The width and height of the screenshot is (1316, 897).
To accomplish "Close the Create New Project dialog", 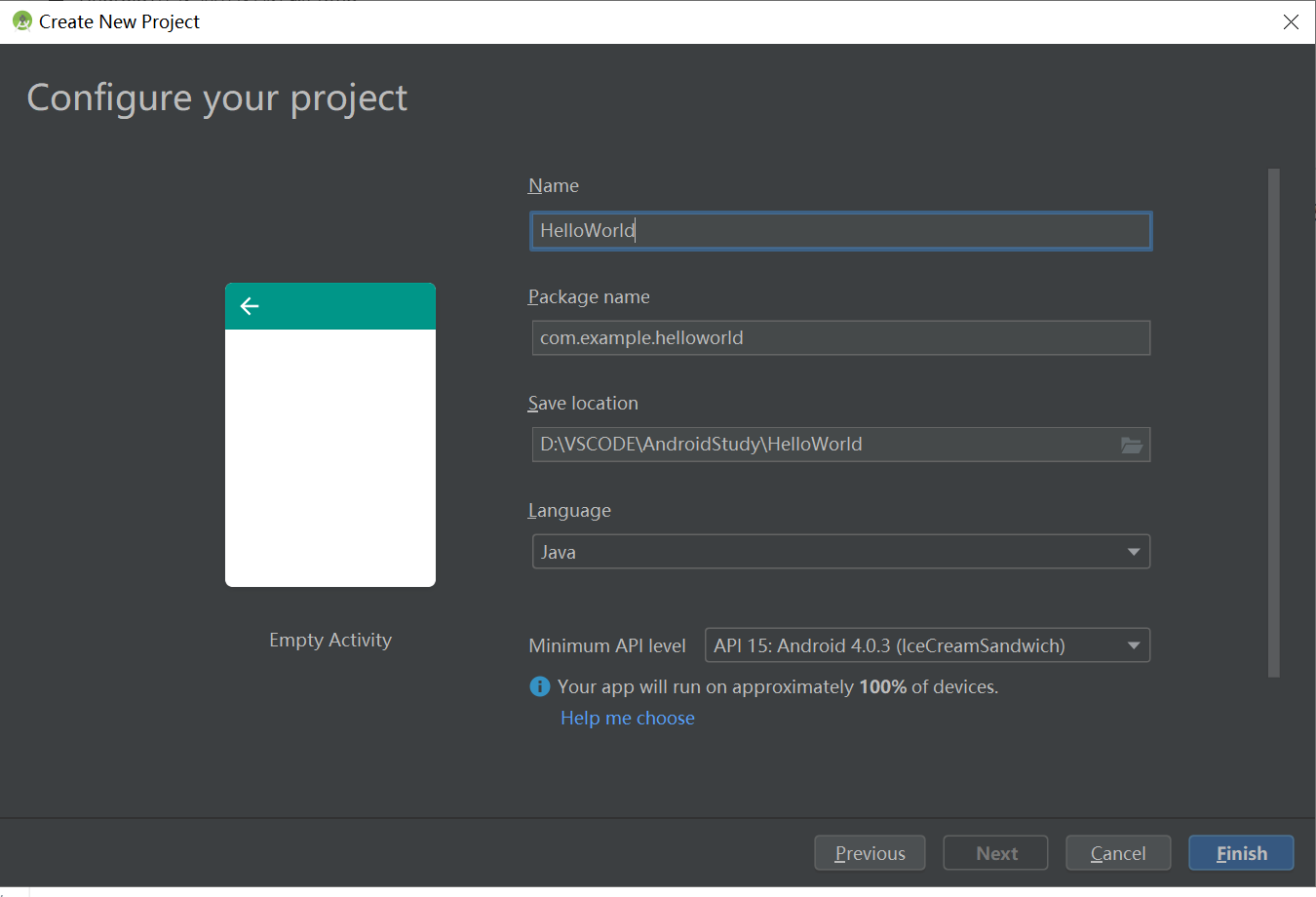I will pyautogui.click(x=1291, y=21).
